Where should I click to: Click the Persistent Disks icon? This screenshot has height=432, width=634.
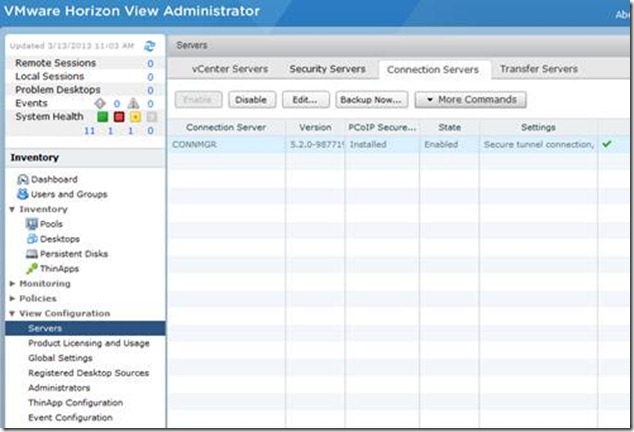[x=32, y=254]
